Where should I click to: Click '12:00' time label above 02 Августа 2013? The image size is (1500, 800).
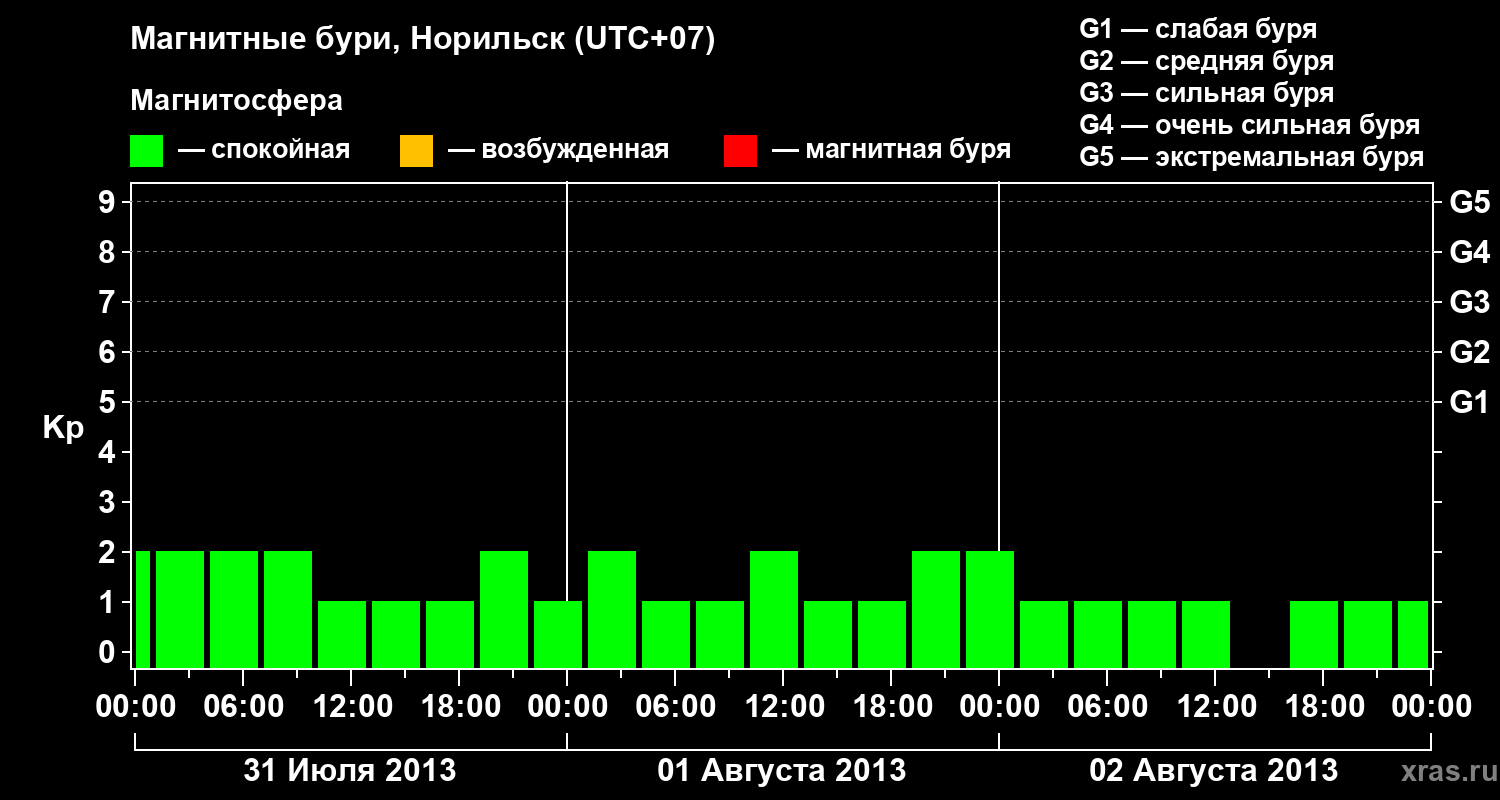click(1215, 707)
